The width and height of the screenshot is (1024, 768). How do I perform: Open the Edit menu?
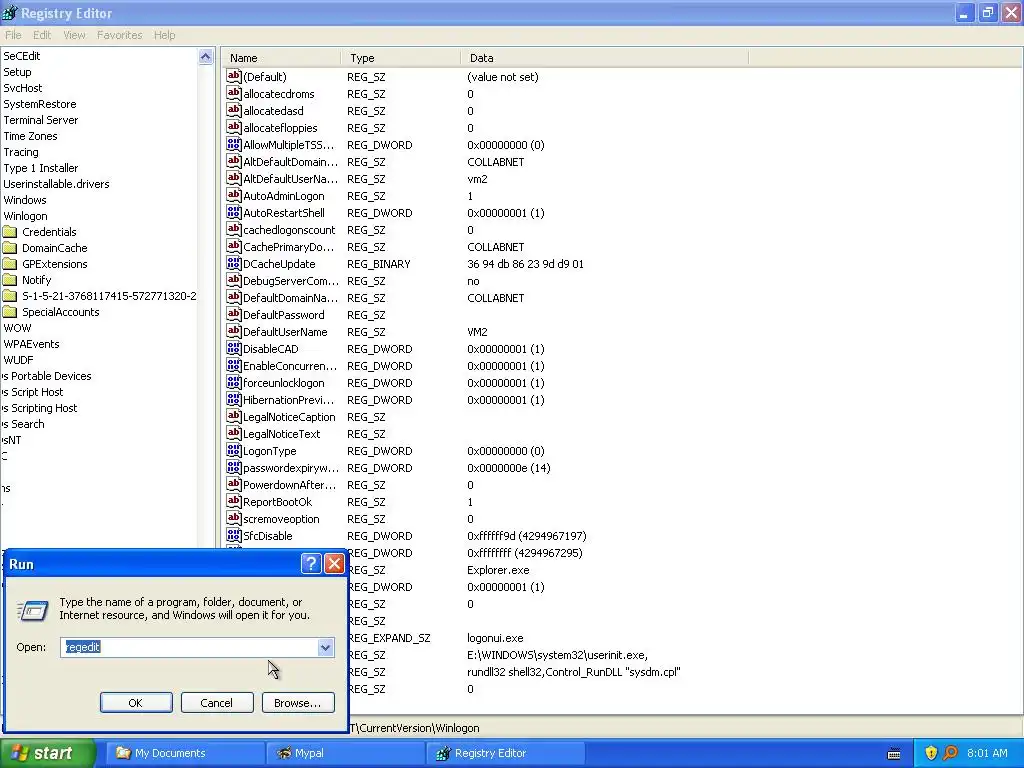pyautogui.click(x=42, y=35)
